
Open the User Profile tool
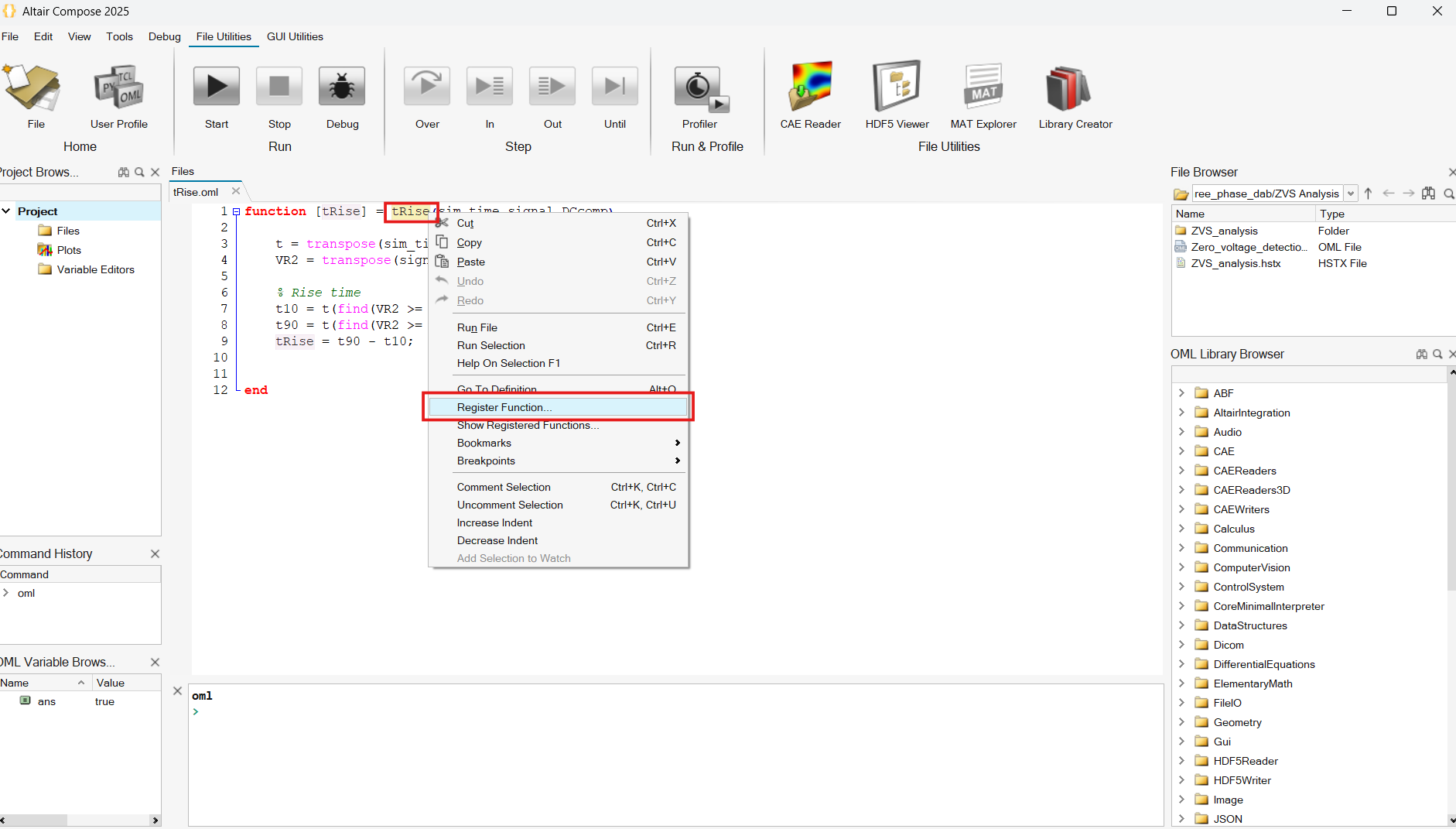118,86
